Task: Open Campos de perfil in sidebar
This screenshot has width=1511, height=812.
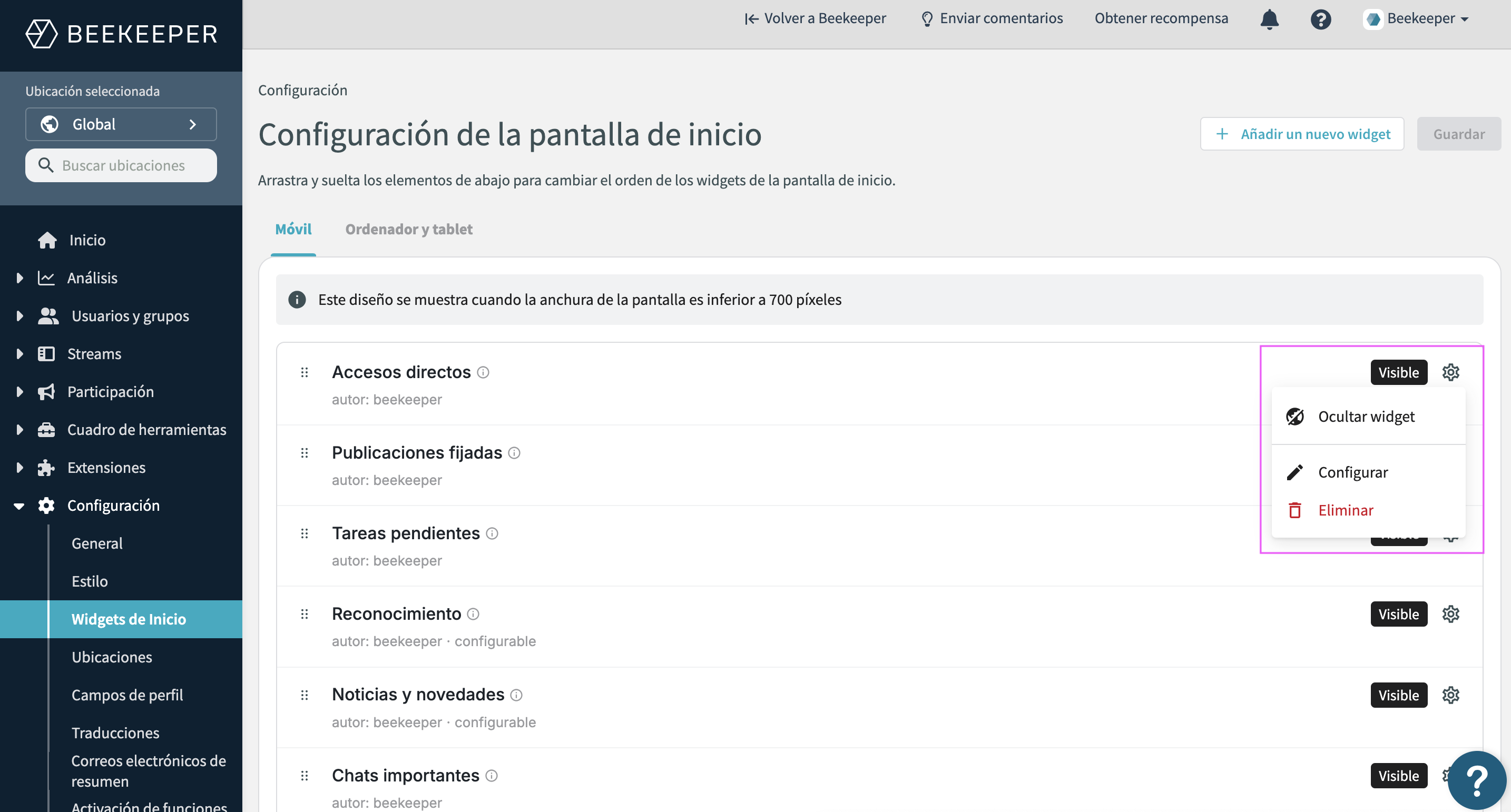Action: (x=127, y=695)
